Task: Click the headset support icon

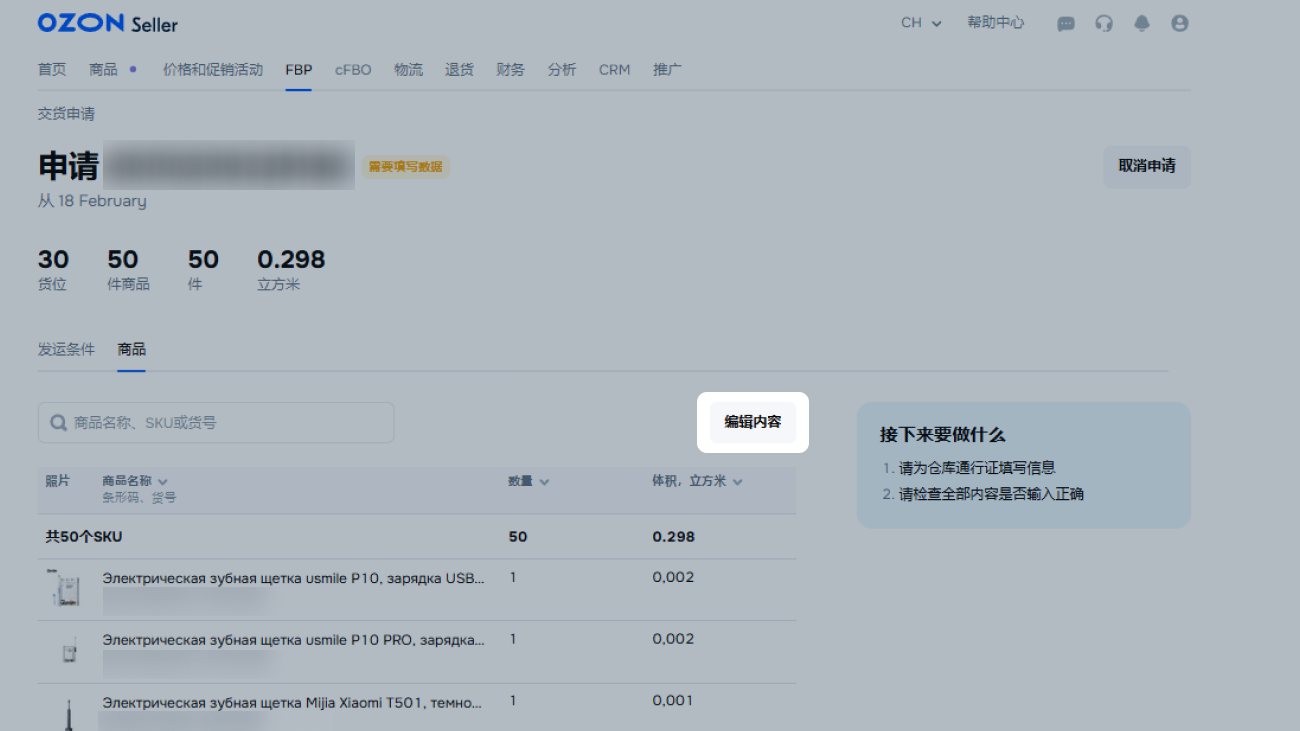Action: point(1104,23)
